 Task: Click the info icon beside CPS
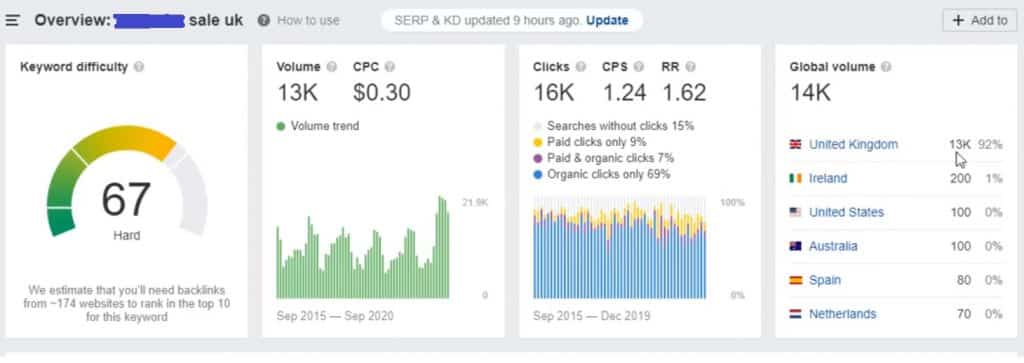coord(639,67)
